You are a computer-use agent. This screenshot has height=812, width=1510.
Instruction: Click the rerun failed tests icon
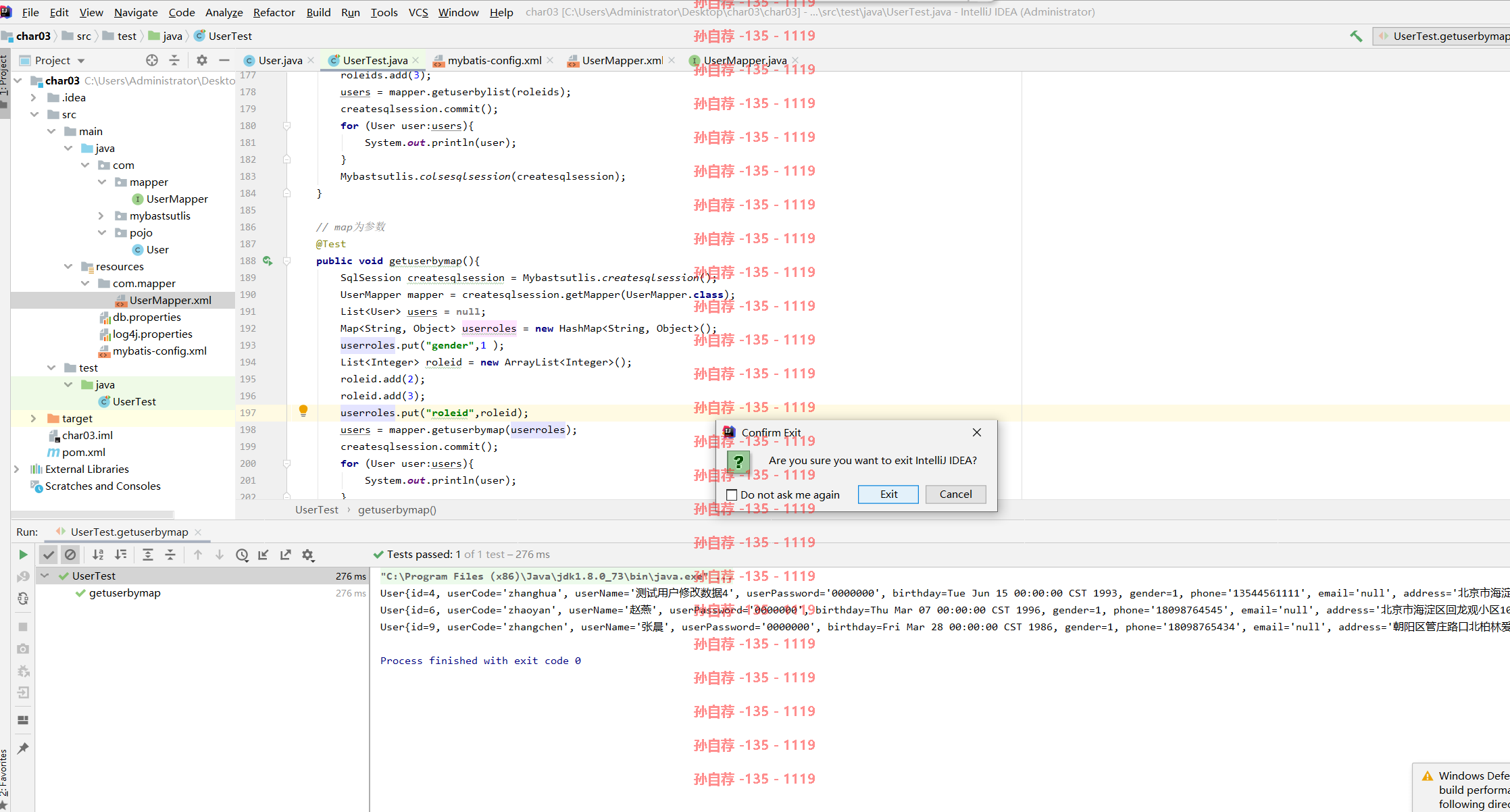click(x=23, y=576)
